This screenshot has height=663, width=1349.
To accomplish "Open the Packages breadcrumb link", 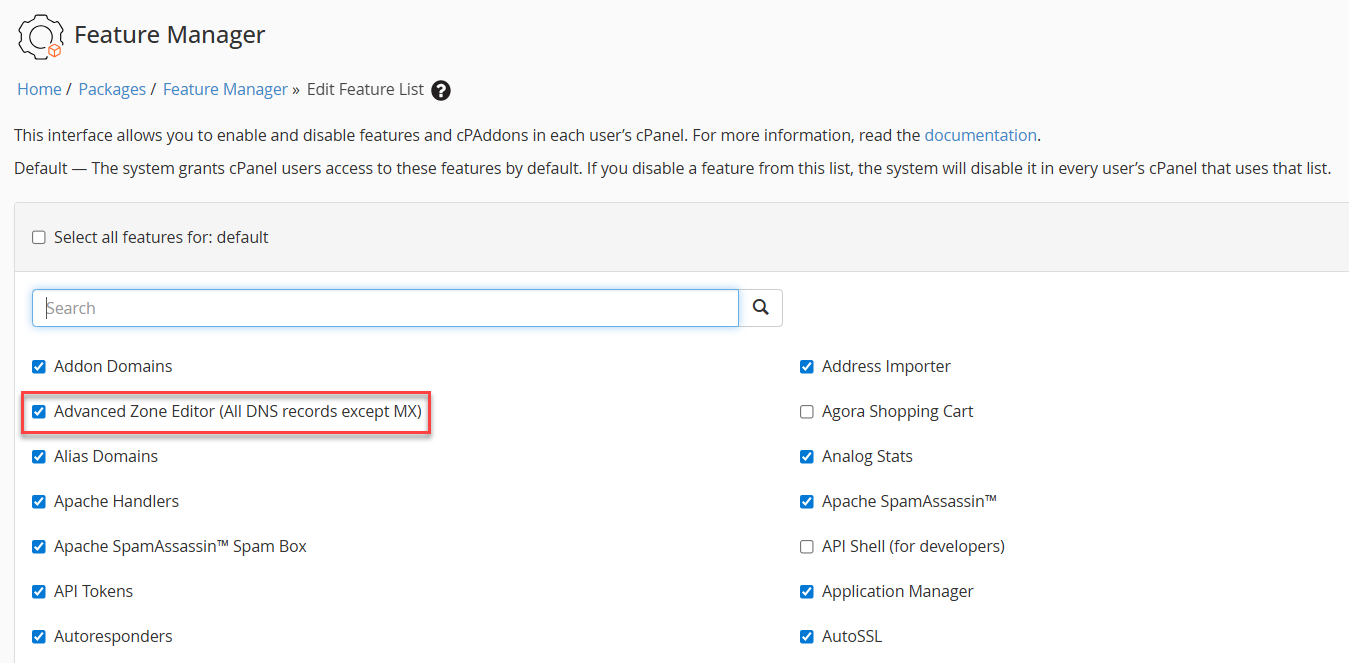I will tap(112, 89).
